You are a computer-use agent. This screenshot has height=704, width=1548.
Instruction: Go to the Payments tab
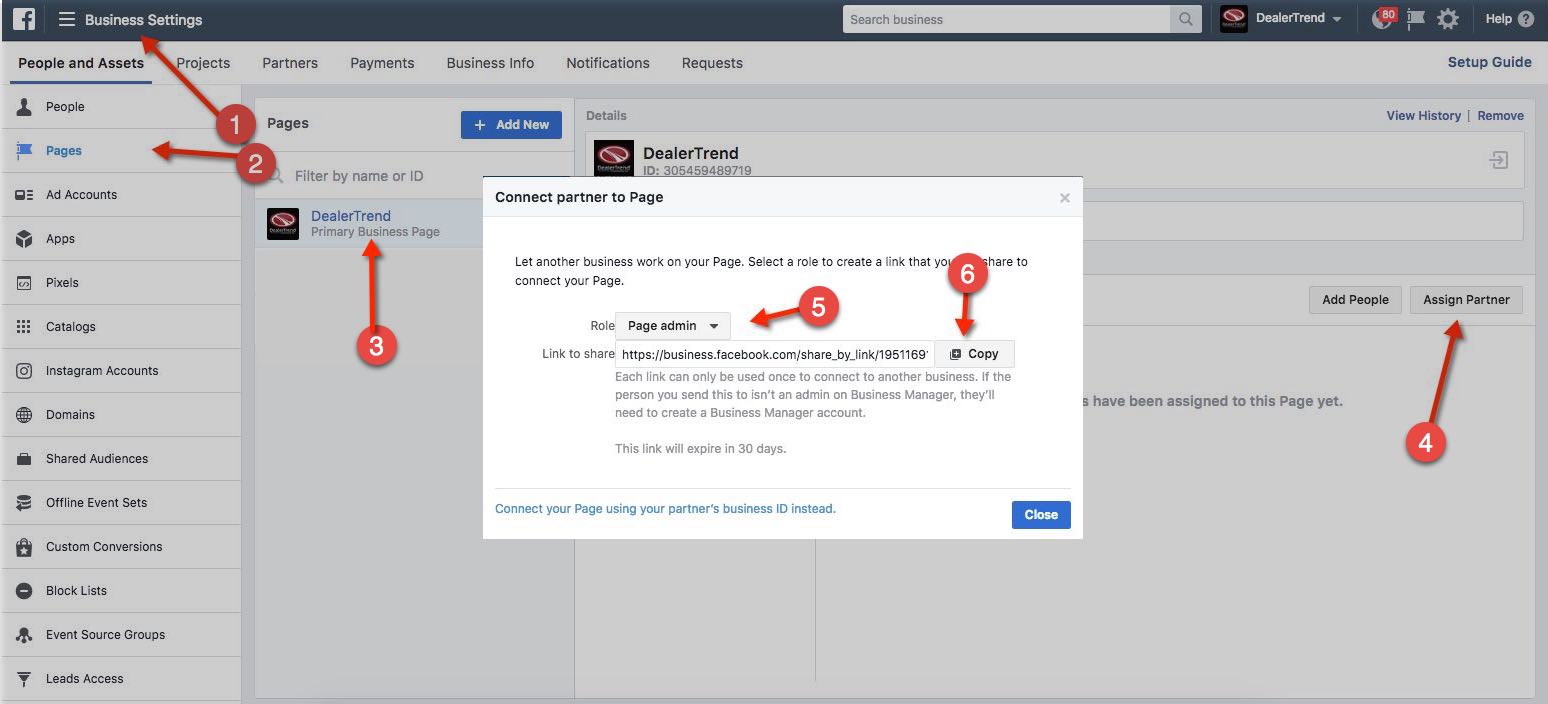(x=382, y=63)
